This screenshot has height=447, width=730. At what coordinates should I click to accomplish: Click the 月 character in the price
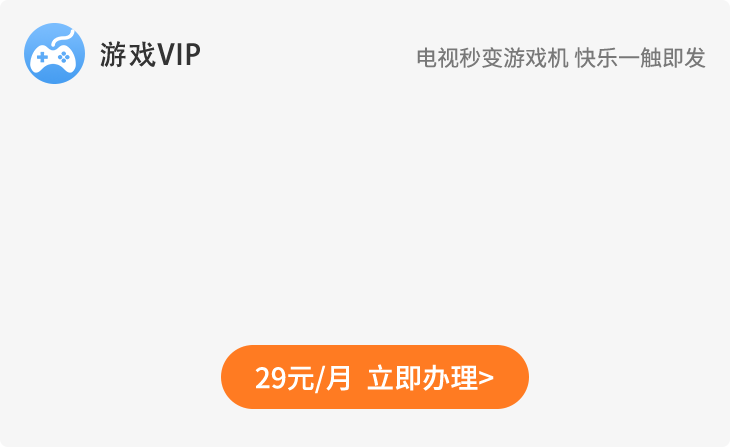click(338, 378)
